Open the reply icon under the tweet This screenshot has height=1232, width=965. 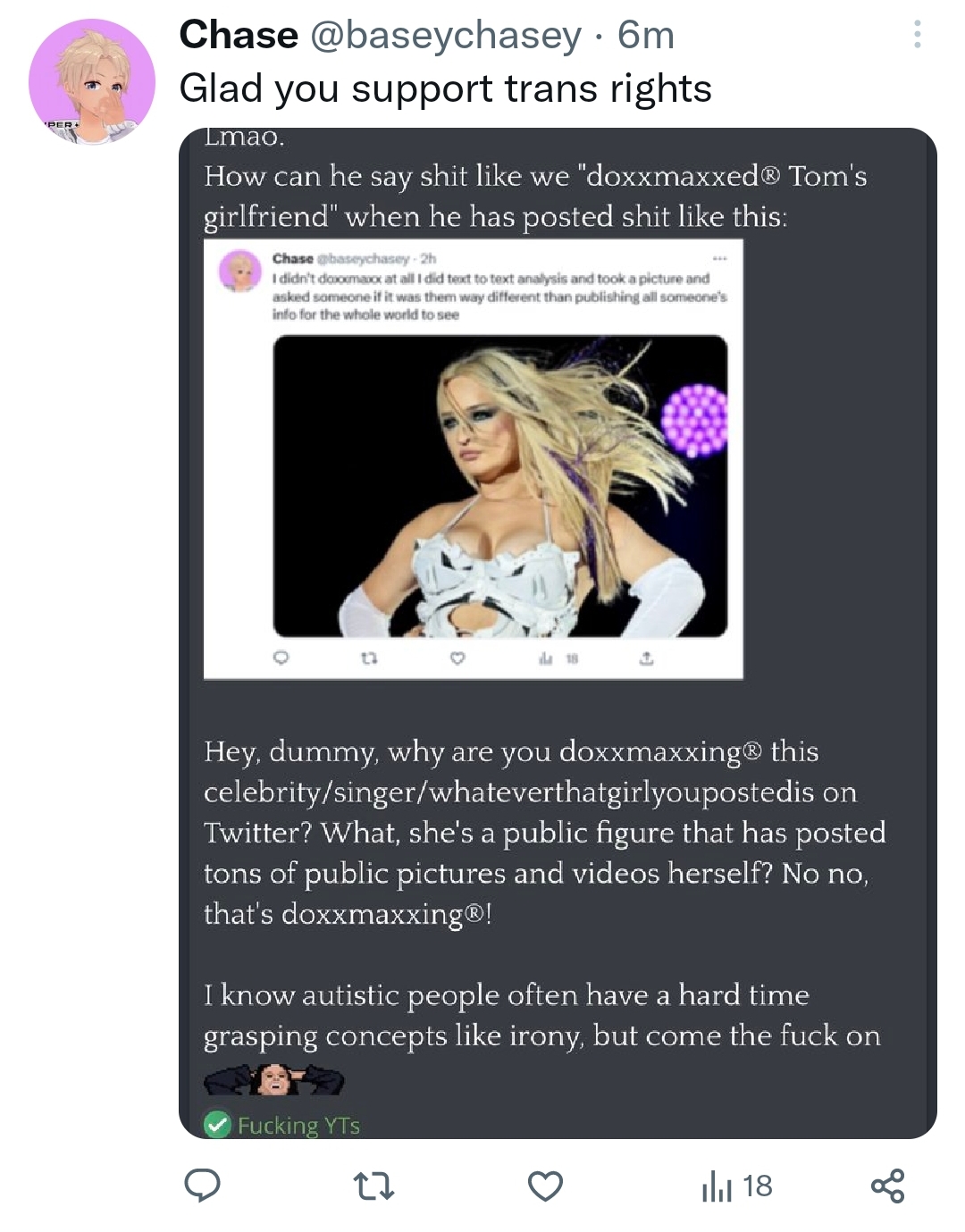[x=202, y=1186]
